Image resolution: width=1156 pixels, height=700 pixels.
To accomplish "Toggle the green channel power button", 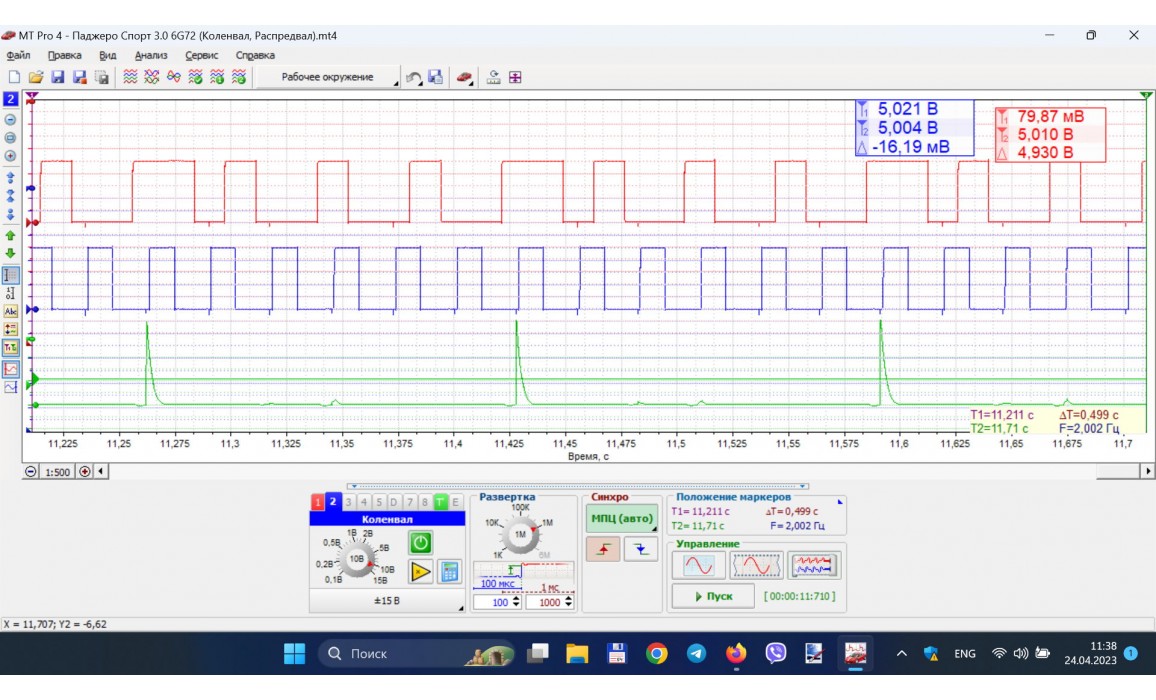I will pos(421,542).
